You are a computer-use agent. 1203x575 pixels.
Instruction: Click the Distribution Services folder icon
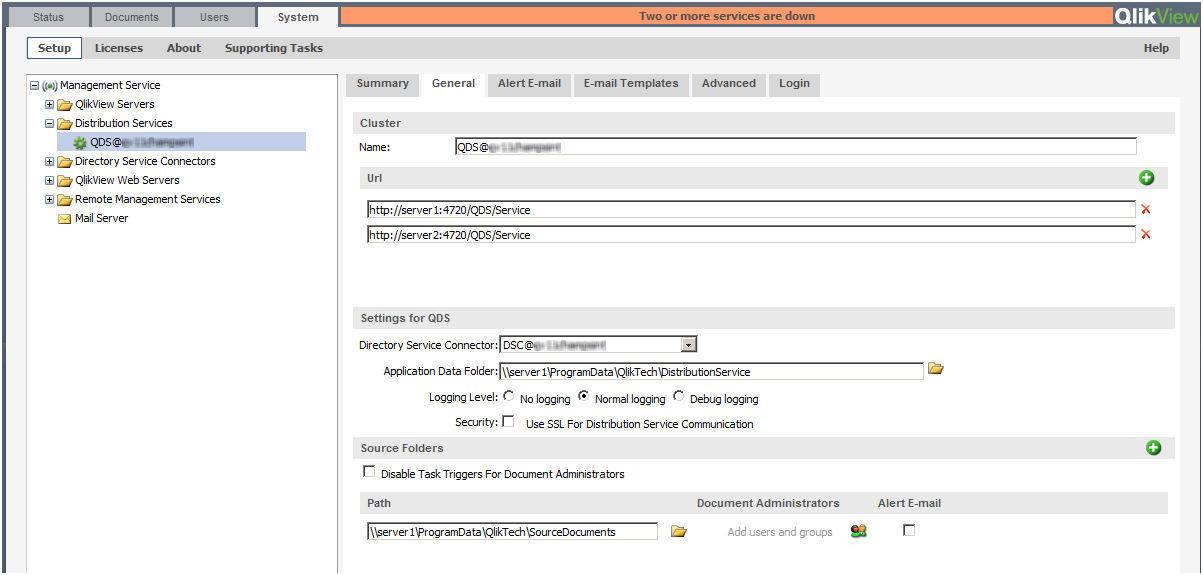[x=65, y=124]
